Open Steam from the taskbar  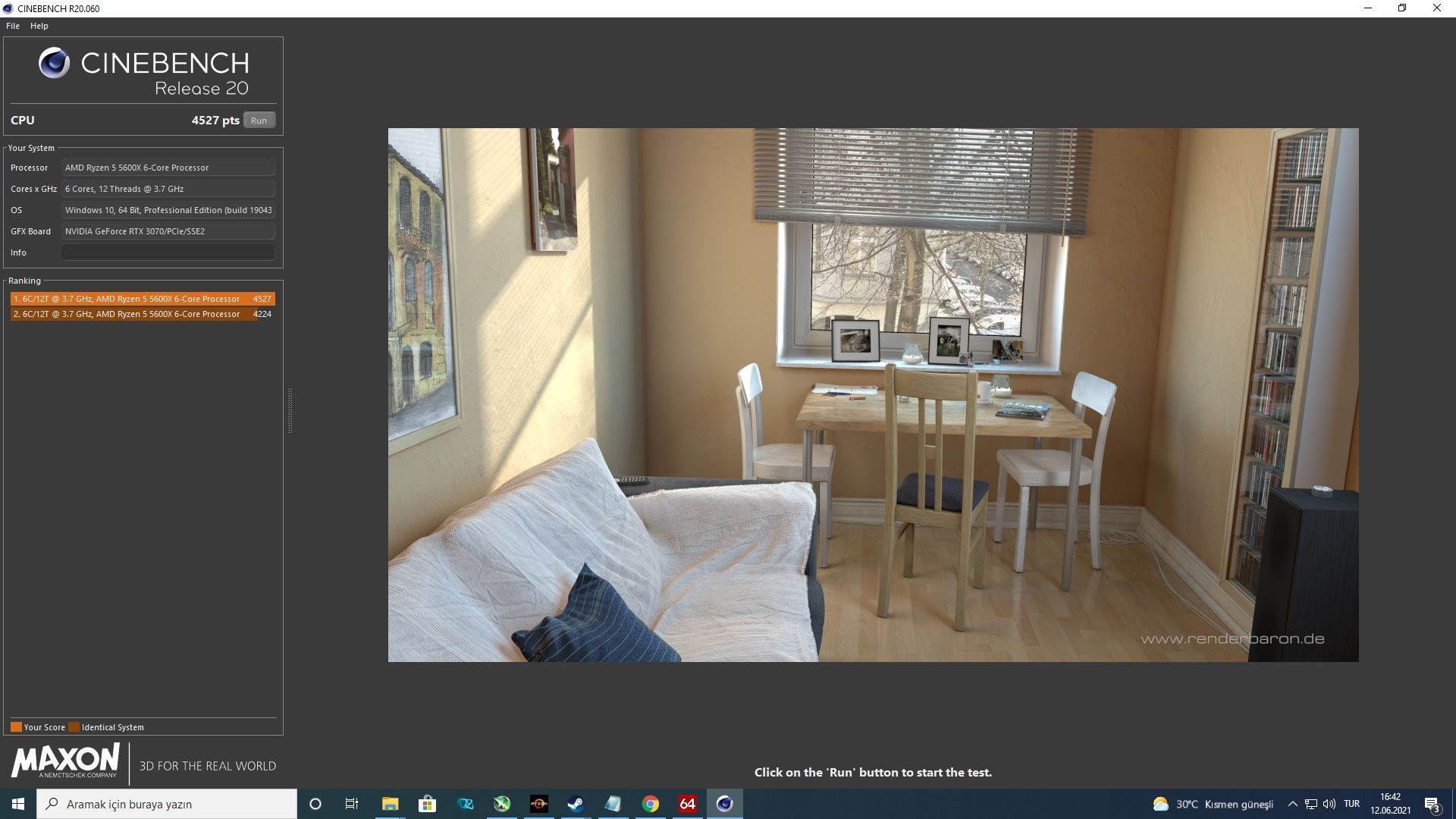[x=576, y=804]
